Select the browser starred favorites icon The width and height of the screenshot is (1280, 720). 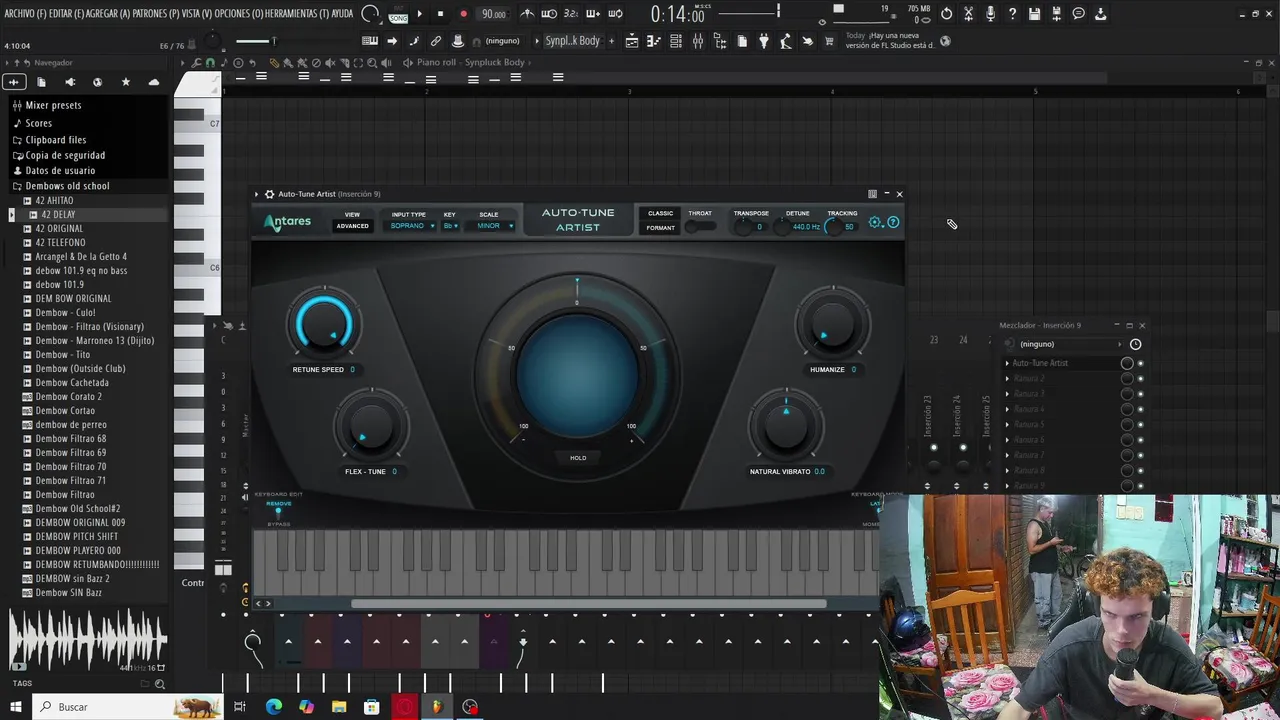(125, 82)
